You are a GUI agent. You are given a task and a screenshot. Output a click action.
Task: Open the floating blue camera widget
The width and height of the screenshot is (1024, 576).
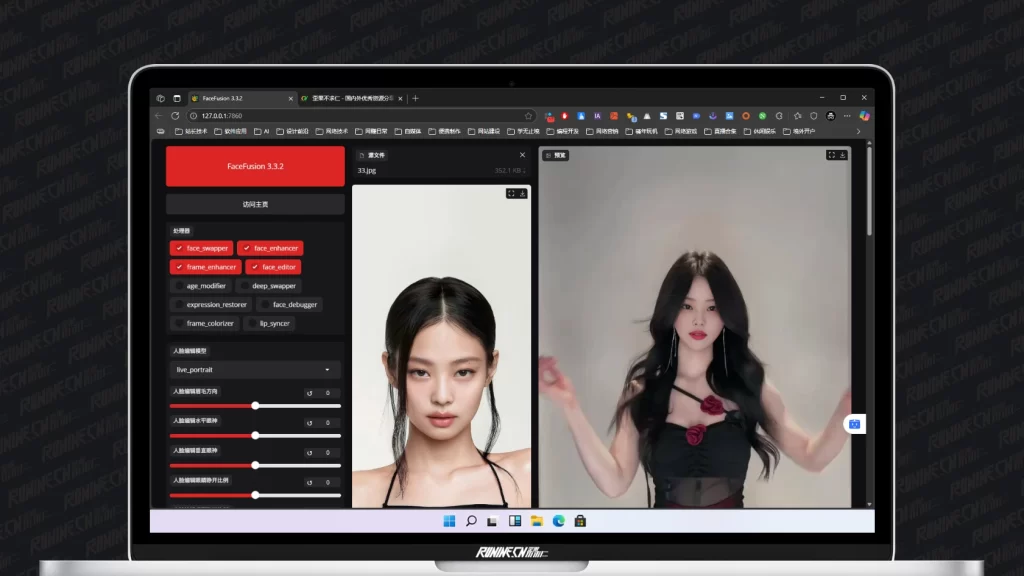855,424
